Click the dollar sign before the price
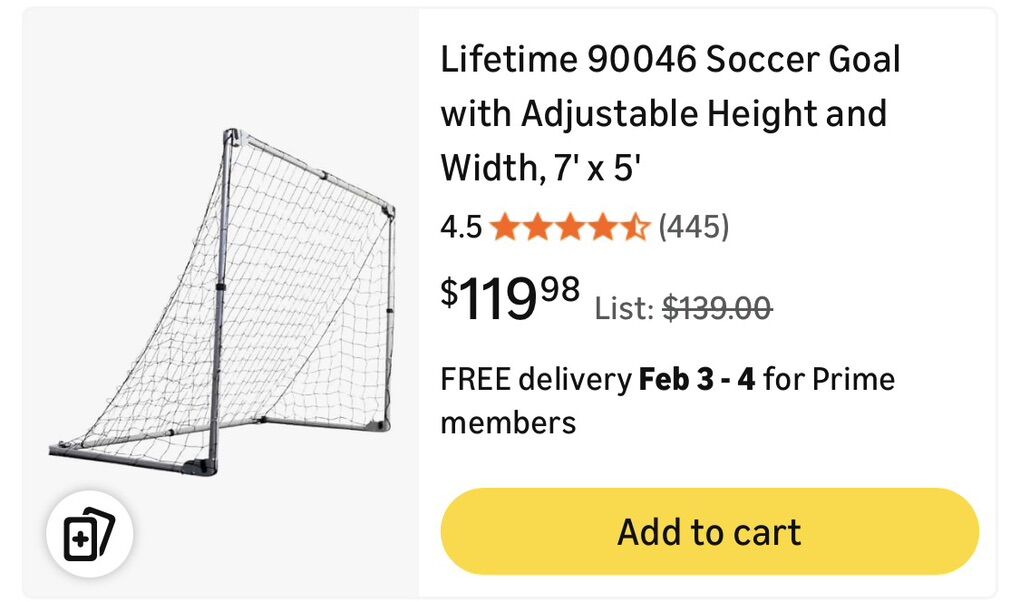The image size is (1020, 602). point(450,292)
